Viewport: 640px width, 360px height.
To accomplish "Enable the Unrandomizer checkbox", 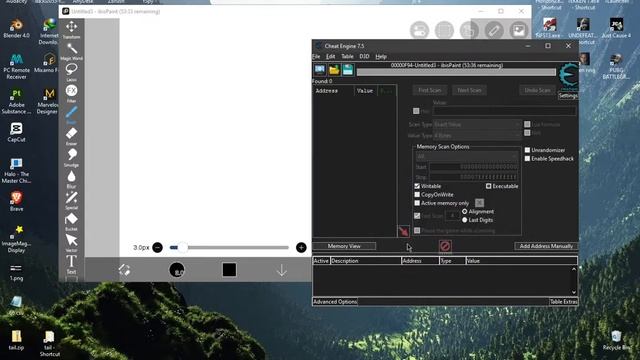I will tap(527, 150).
